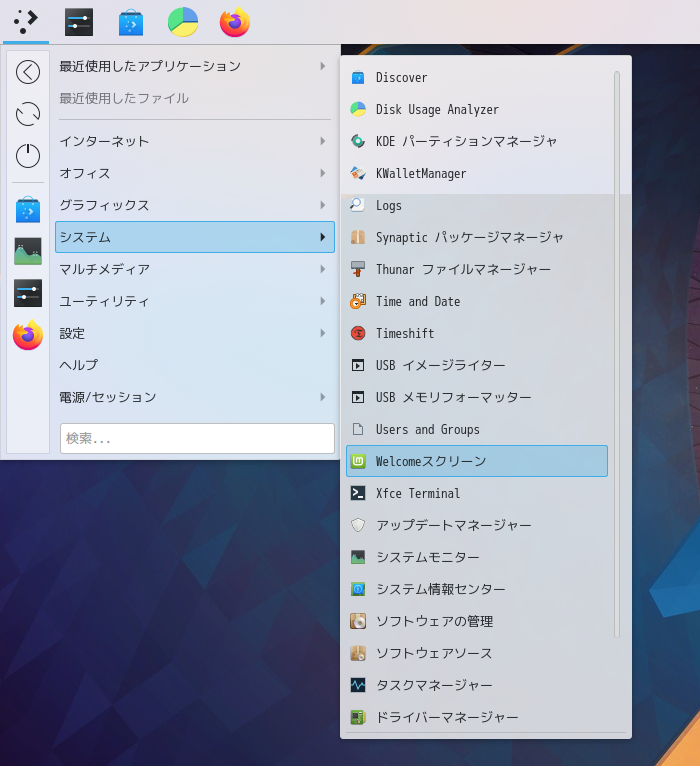Screen dimensions: 700x766
Task: Select the ユーティリティ label
Action: tap(104, 301)
